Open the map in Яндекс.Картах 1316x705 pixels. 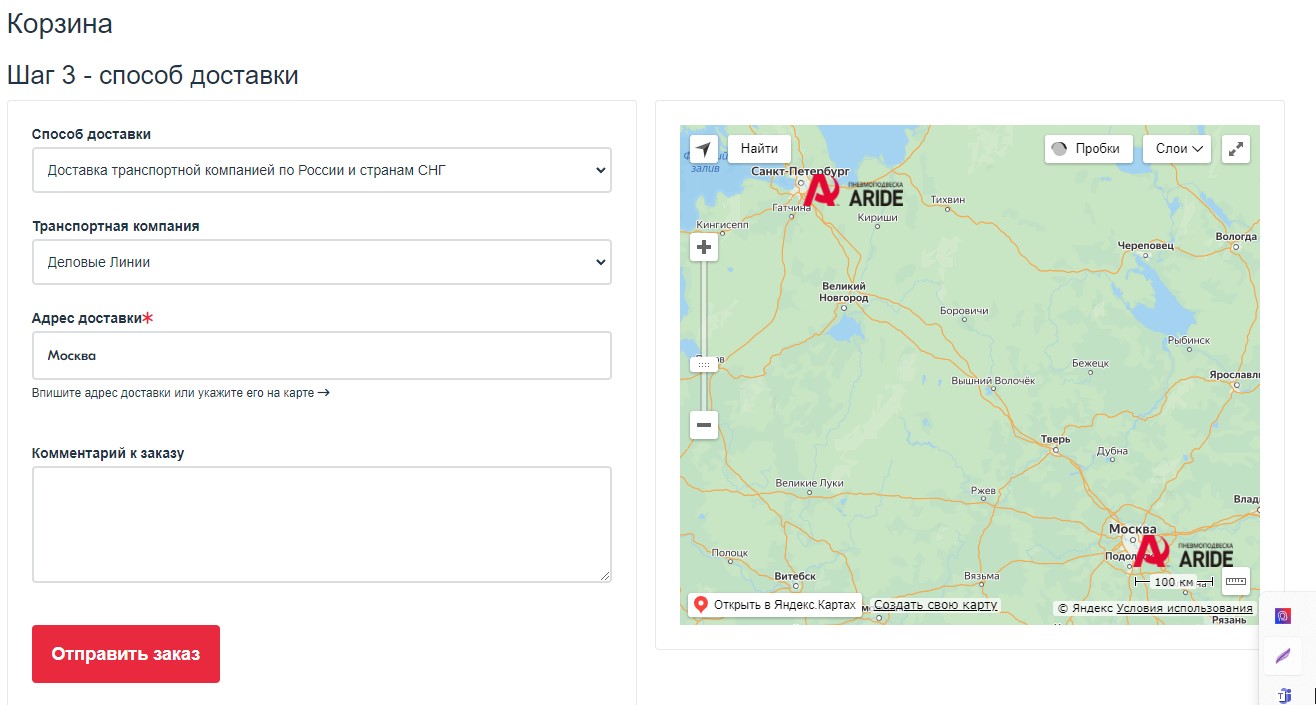click(x=774, y=605)
